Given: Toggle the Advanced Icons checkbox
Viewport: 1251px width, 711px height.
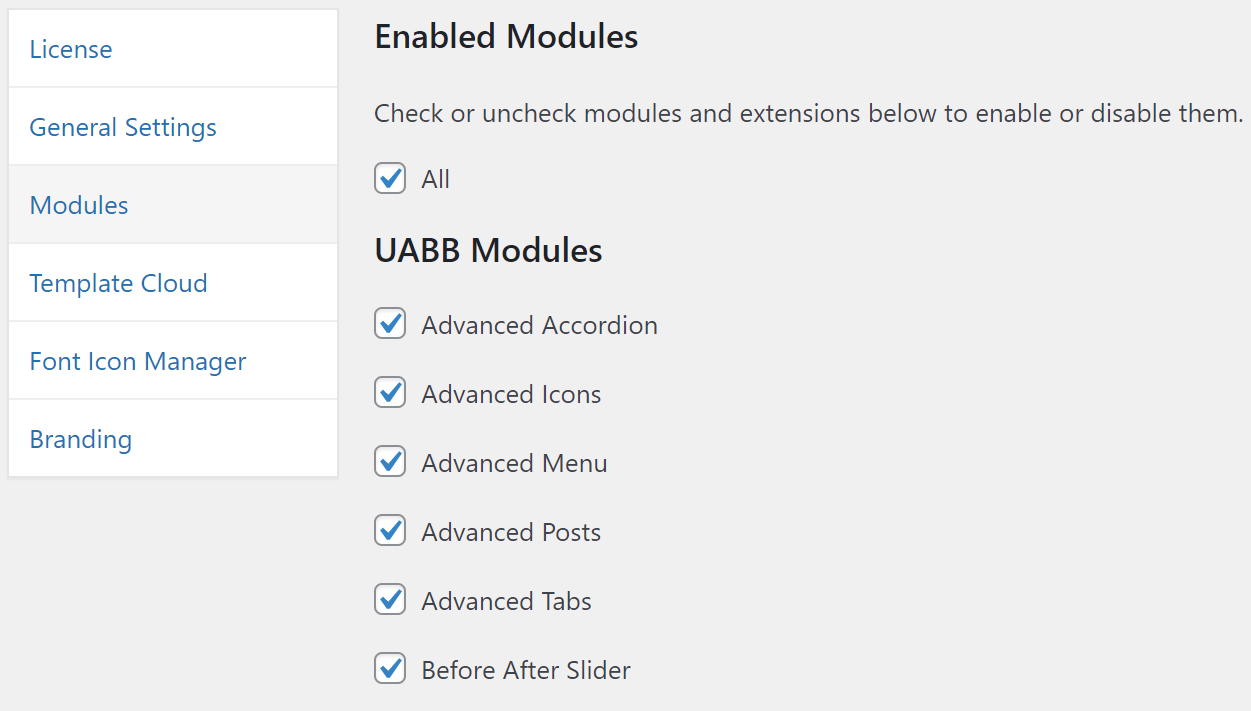Looking at the screenshot, I should pos(390,392).
